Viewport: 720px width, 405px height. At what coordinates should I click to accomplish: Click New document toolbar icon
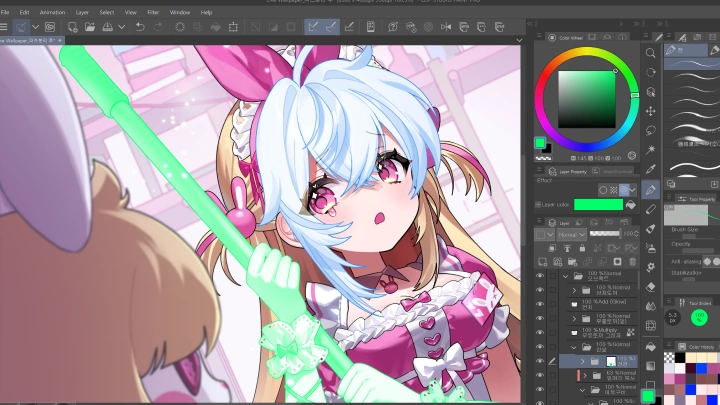pos(72,27)
